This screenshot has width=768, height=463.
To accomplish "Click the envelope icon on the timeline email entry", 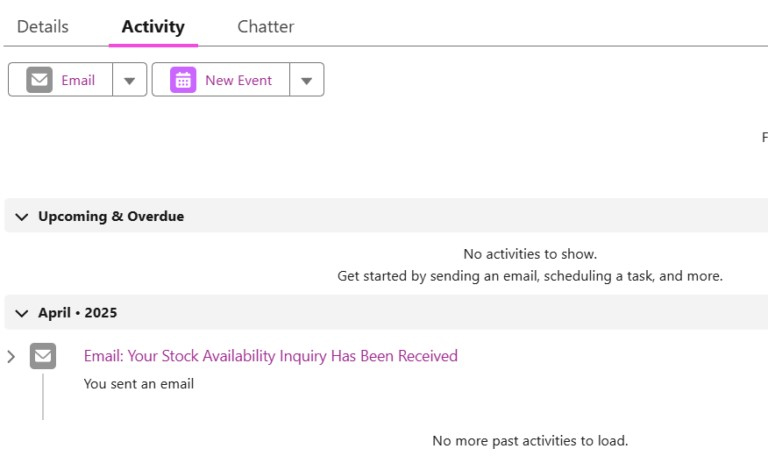I will click(43, 356).
